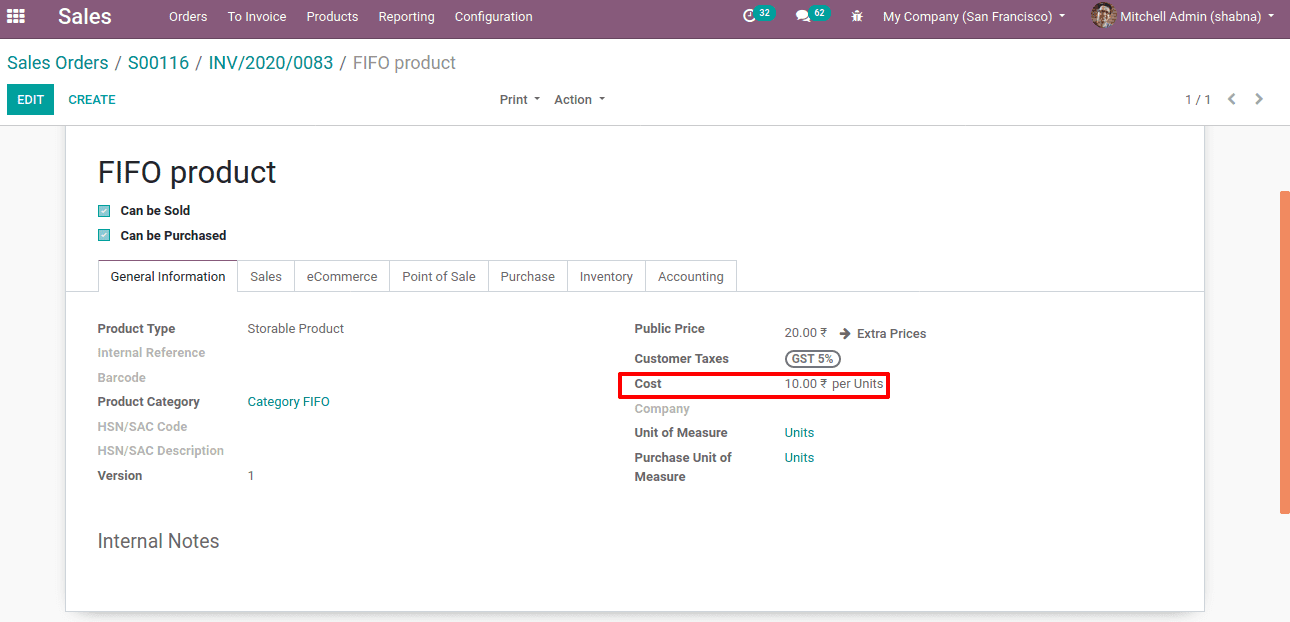The image size is (1290, 622).
Task: Click the GST 5% tax tag
Action: (x=812, y=359)
